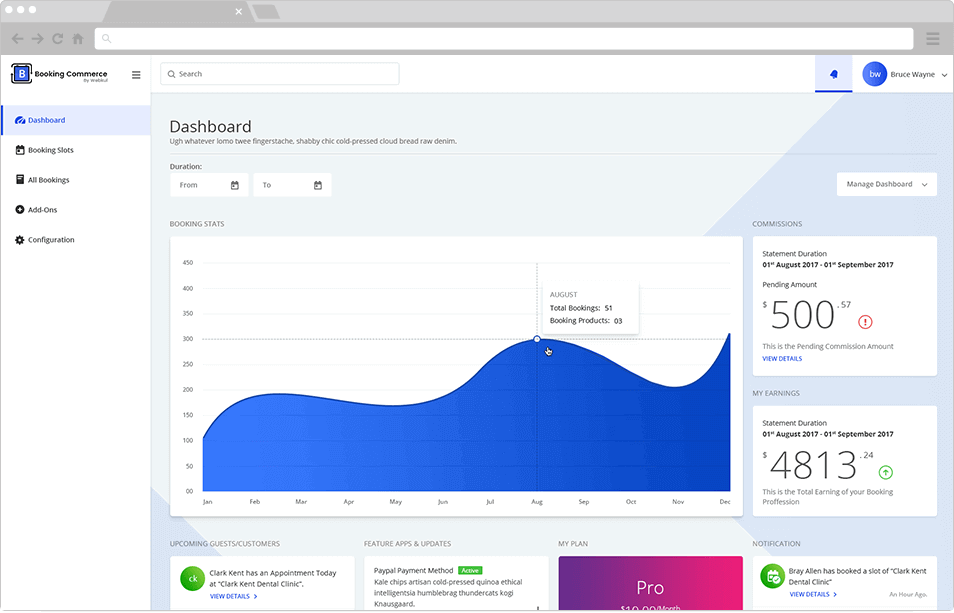Click the green earnings up-arrow icon
The width and height of the screenshot is (954, 613).
tap(885, 473)
